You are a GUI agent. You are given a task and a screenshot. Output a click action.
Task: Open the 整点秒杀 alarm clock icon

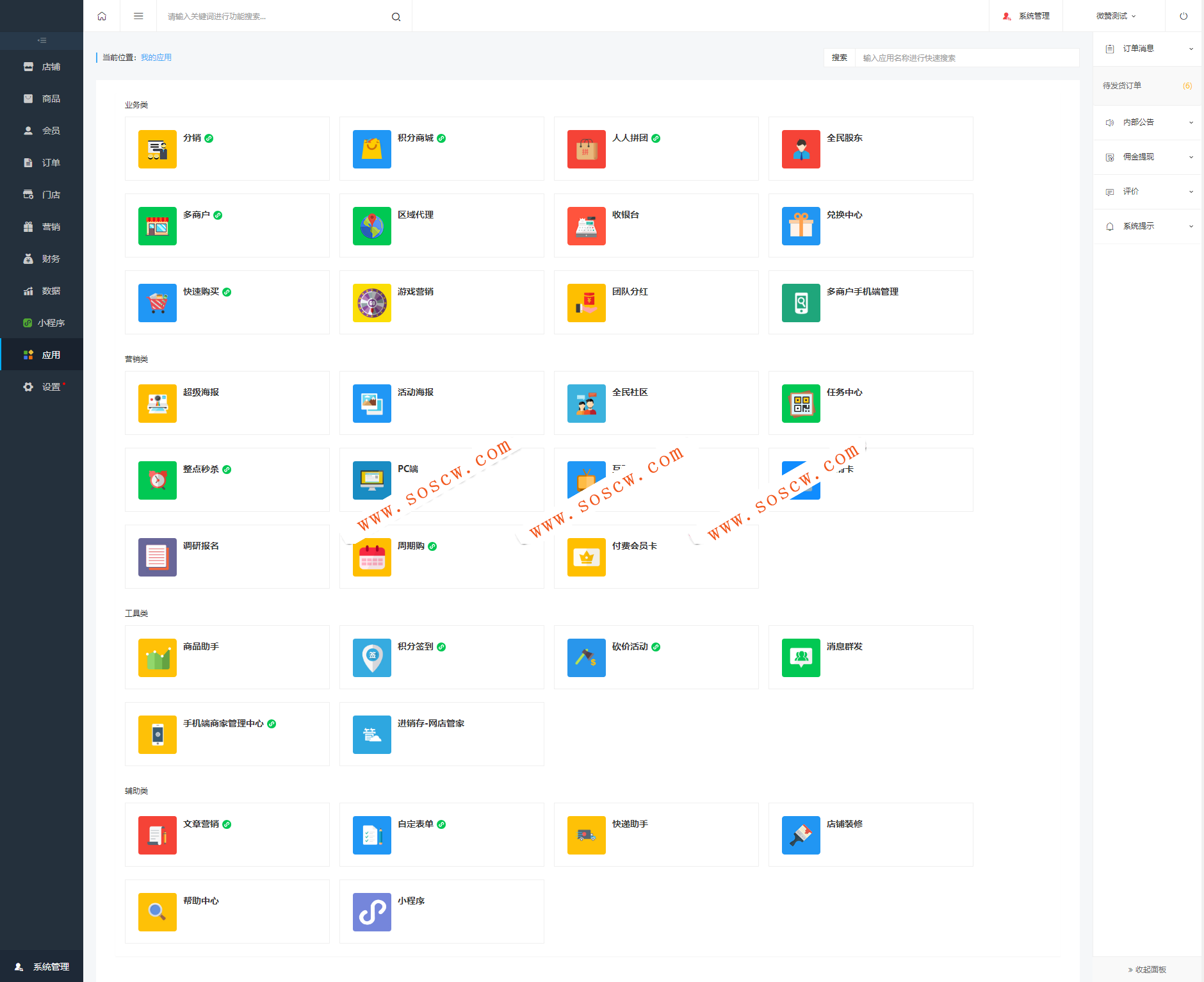coord(157,480)
